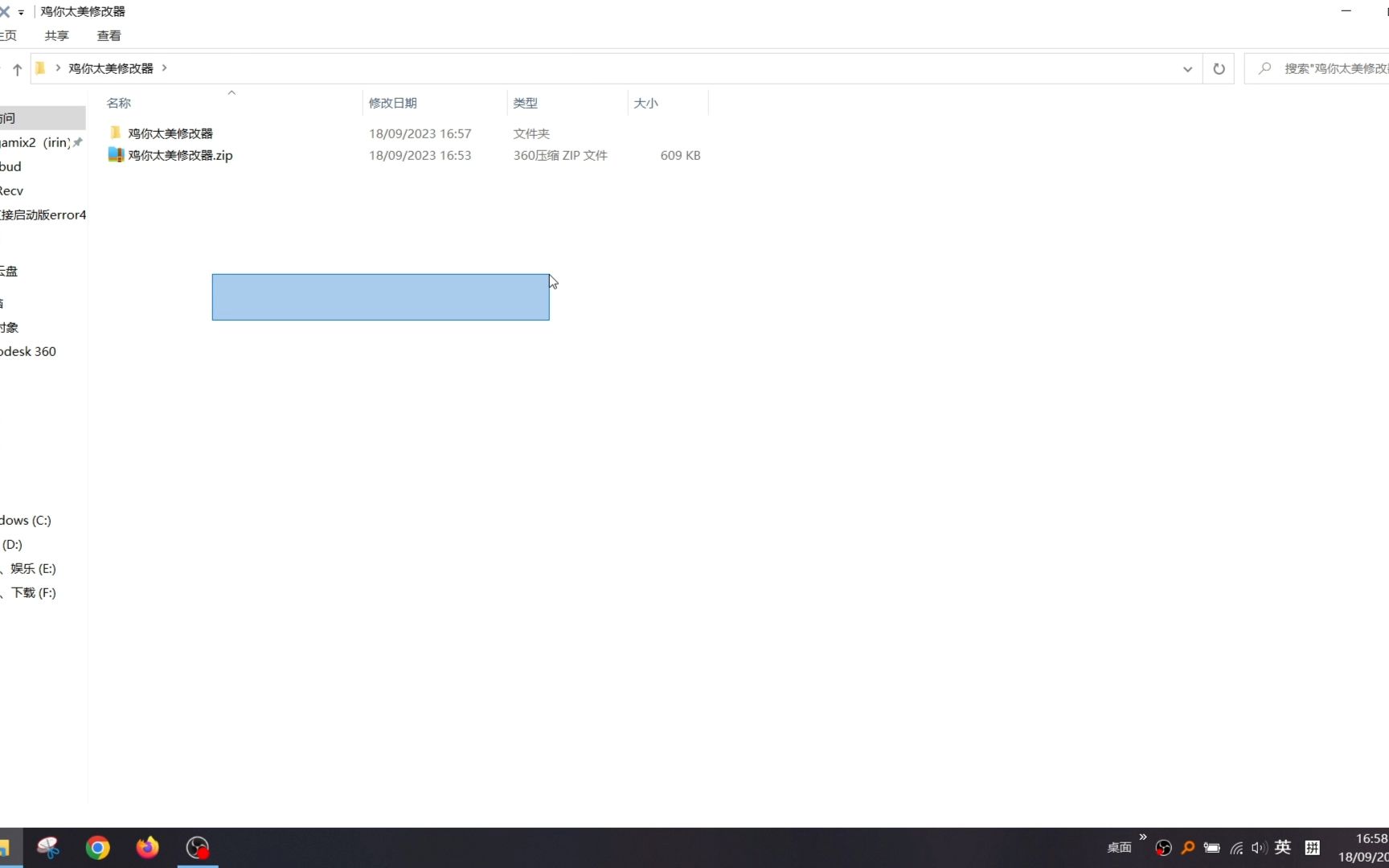Click search magnifier icon in search box
Screen dimensions: 1389x868
coord(1264,68)
